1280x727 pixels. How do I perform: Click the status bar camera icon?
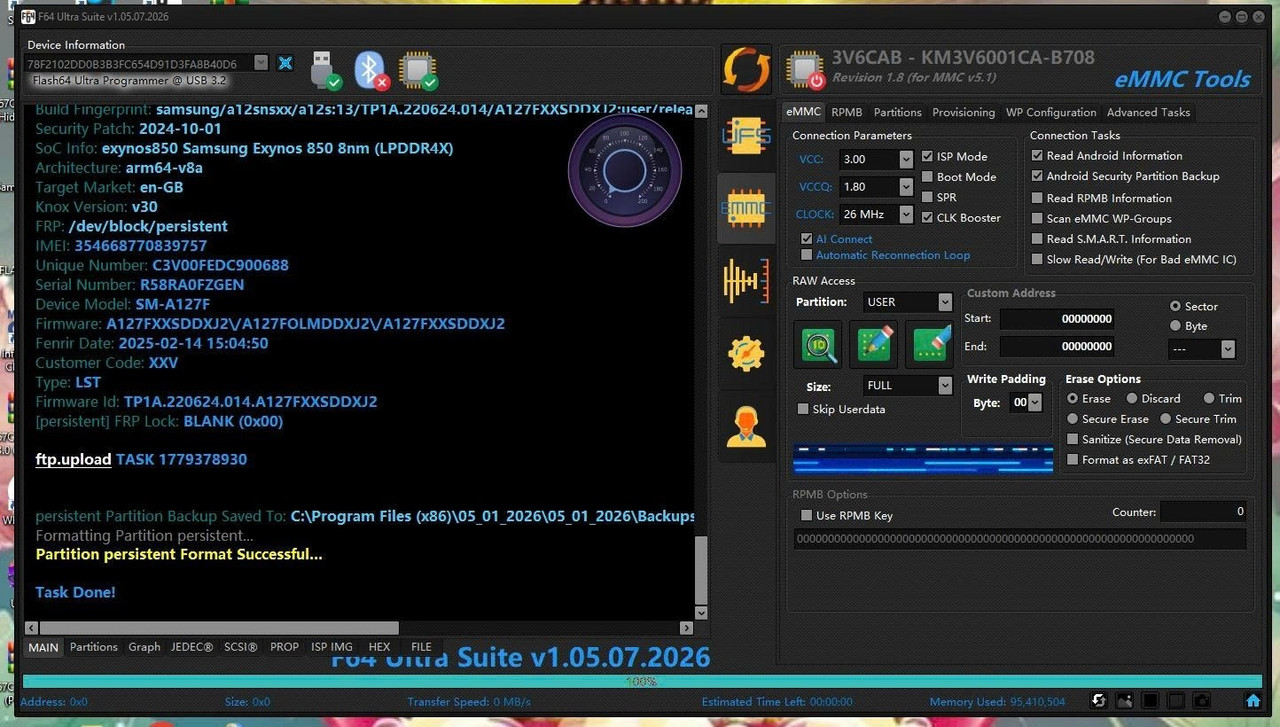(x=1202, y=701)
